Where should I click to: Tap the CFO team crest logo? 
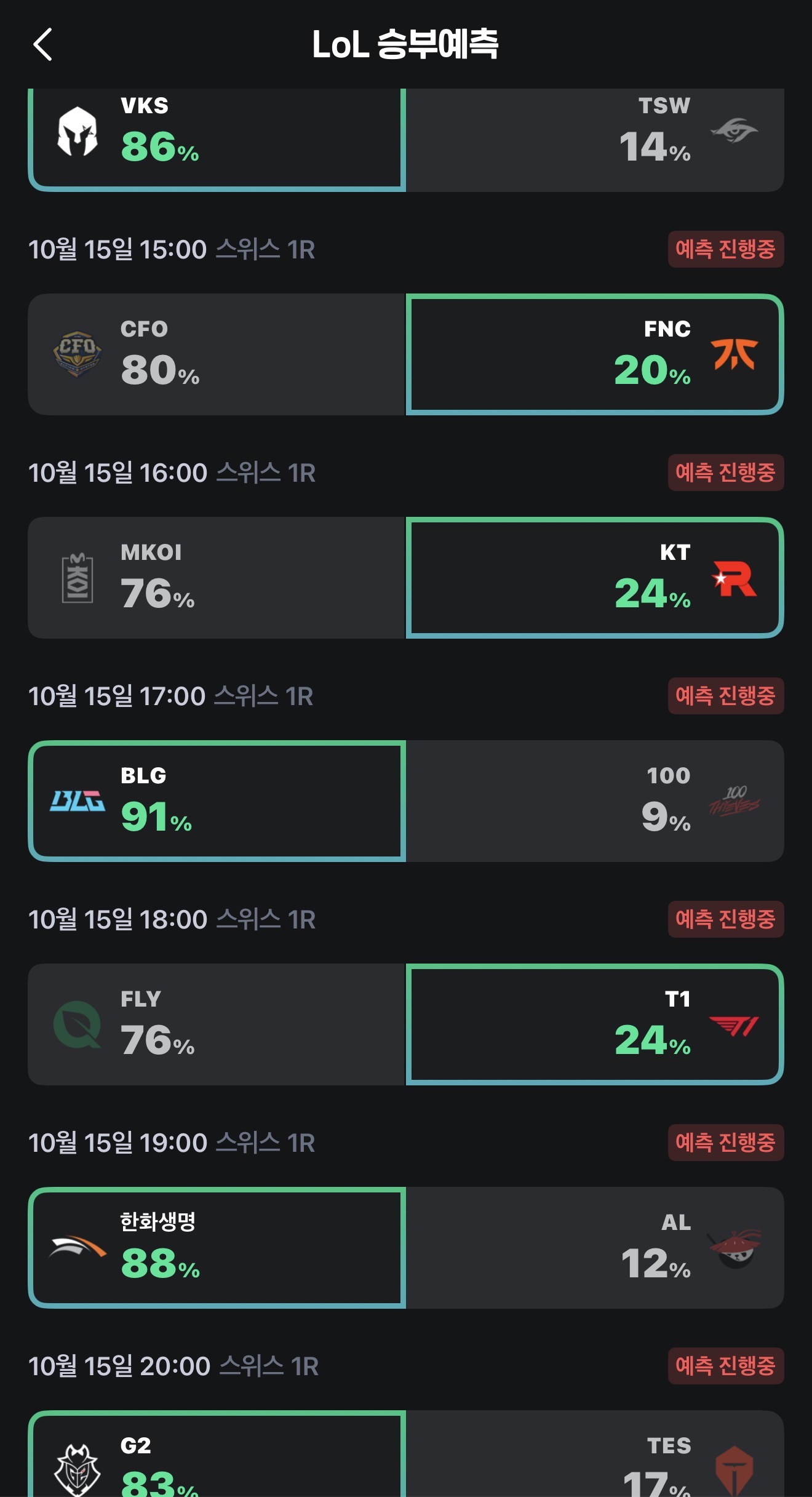click(78, 354)
